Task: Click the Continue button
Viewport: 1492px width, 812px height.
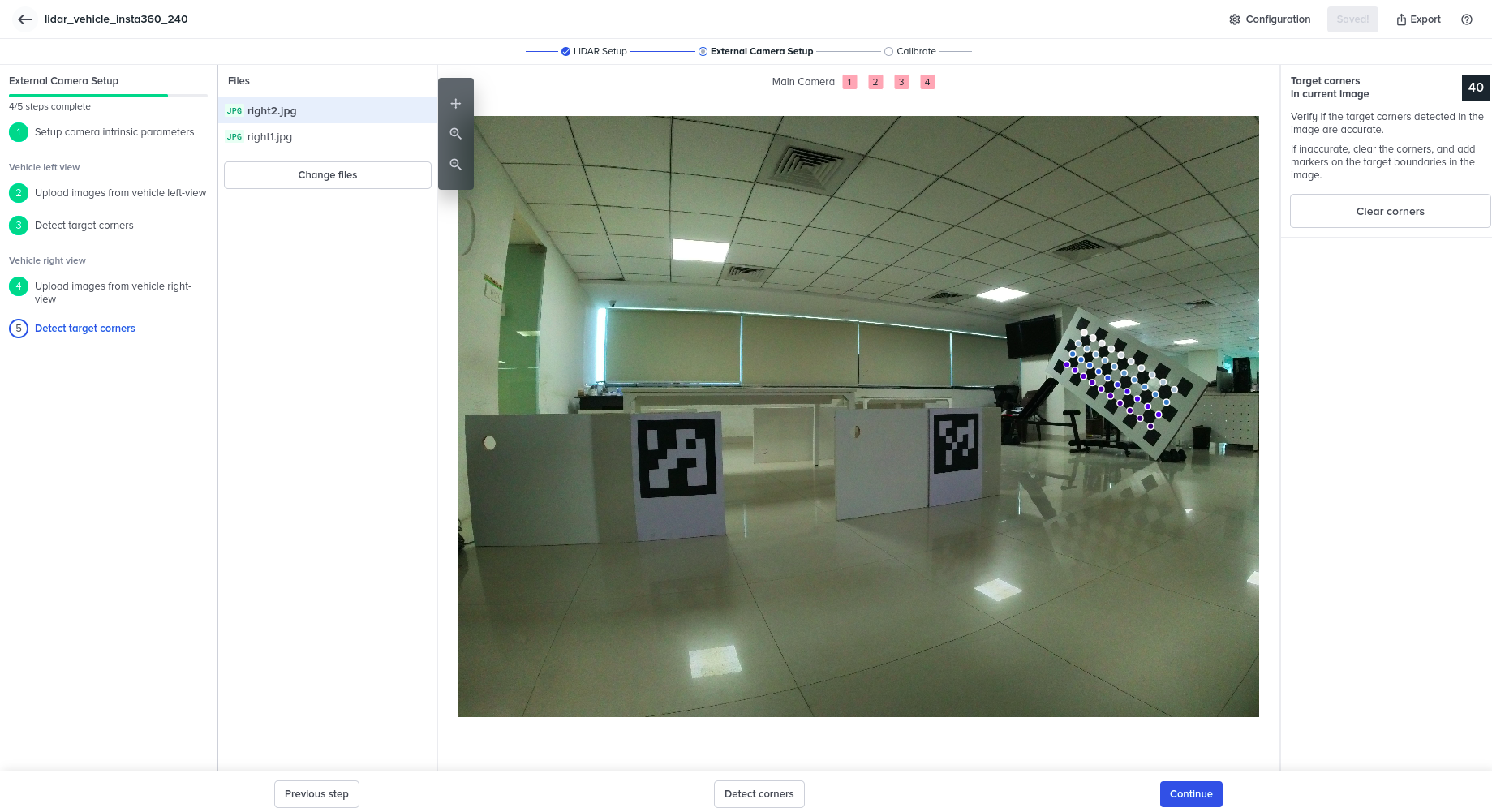Action: [1190, 794]
